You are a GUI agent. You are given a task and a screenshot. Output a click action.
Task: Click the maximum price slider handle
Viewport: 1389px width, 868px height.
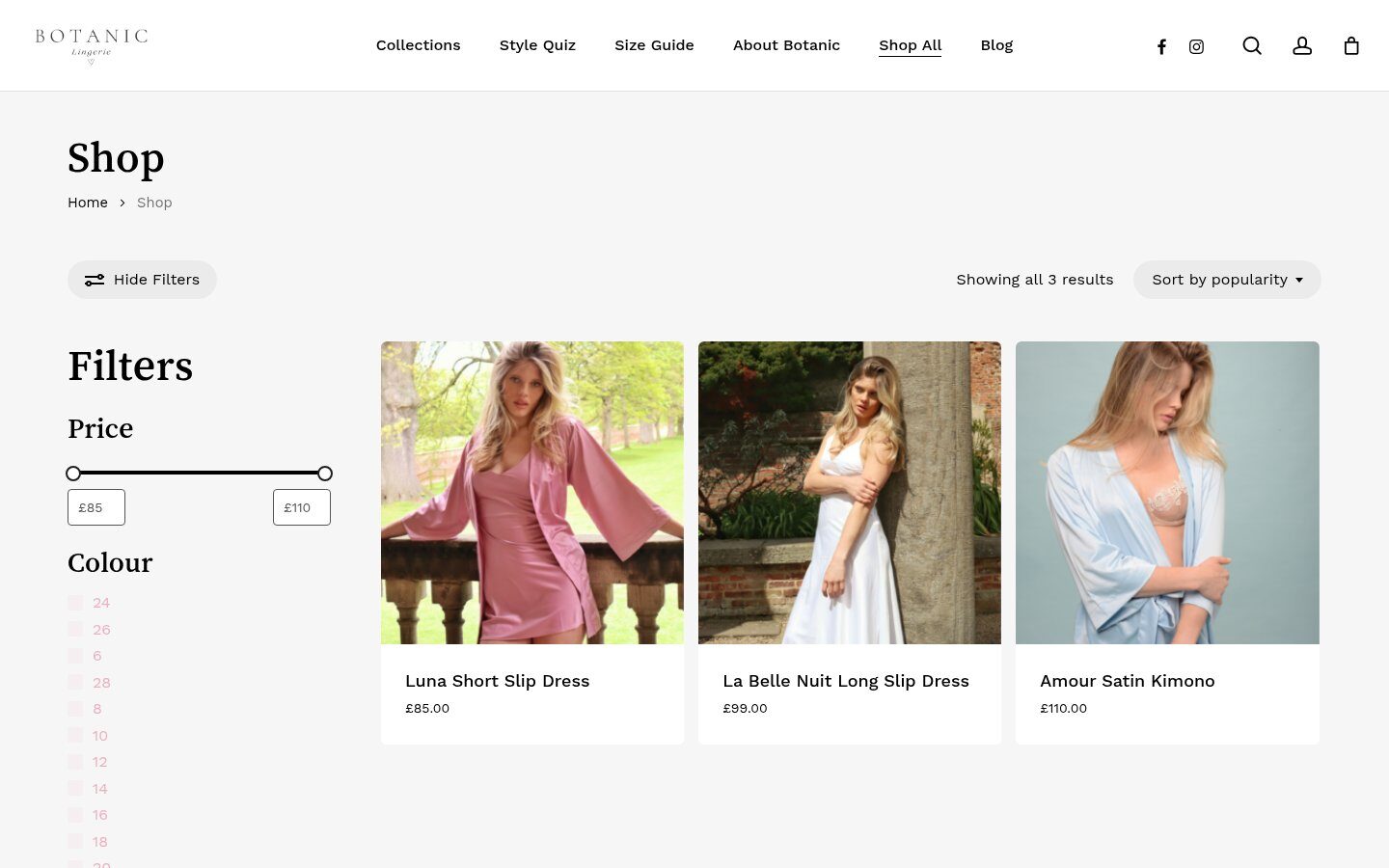tap(325, 474)
